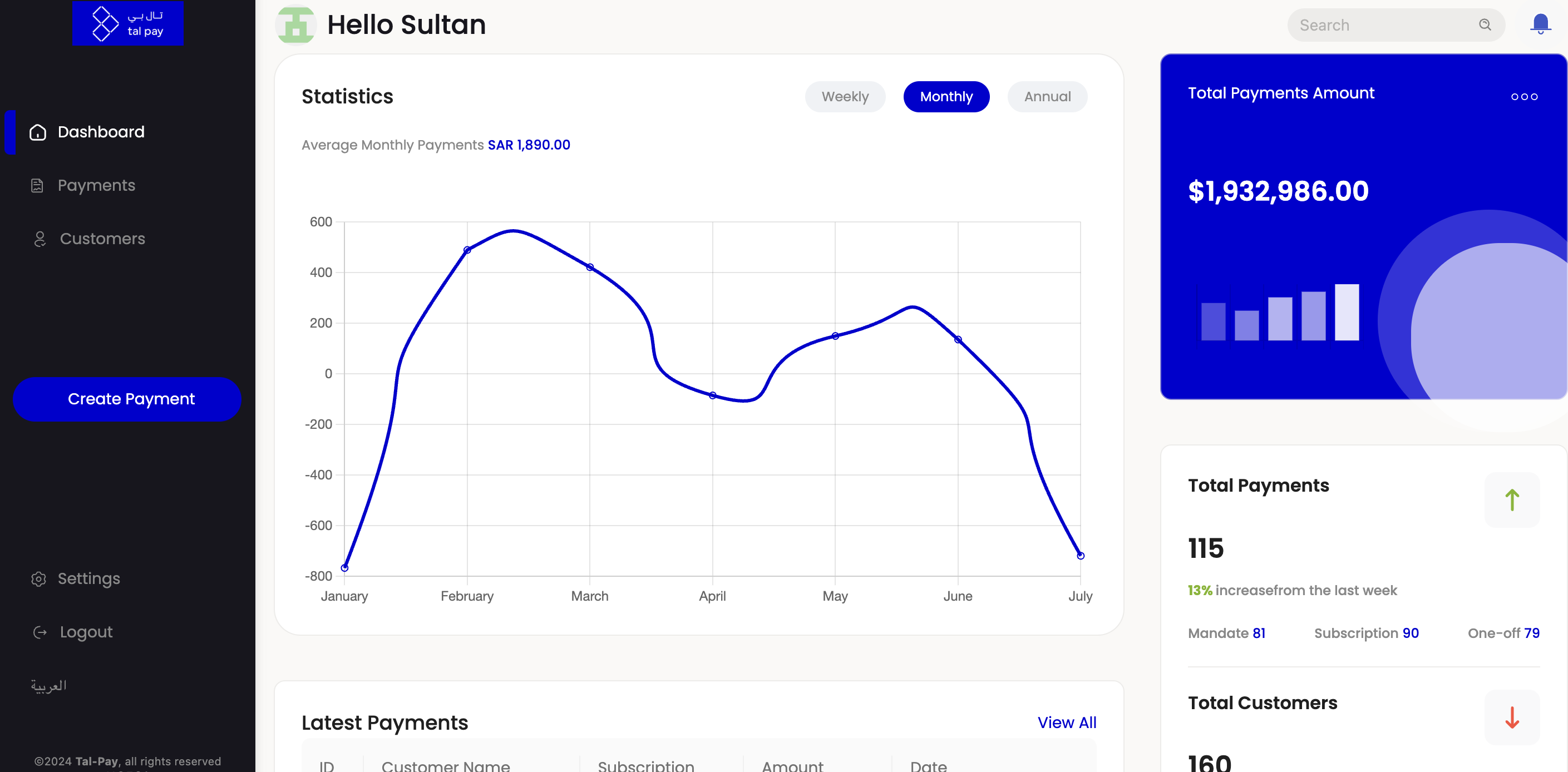Viewport: 1568px width, 772px height.
Task: Select the Monthly statistics toggle
Action: (946, 97)
